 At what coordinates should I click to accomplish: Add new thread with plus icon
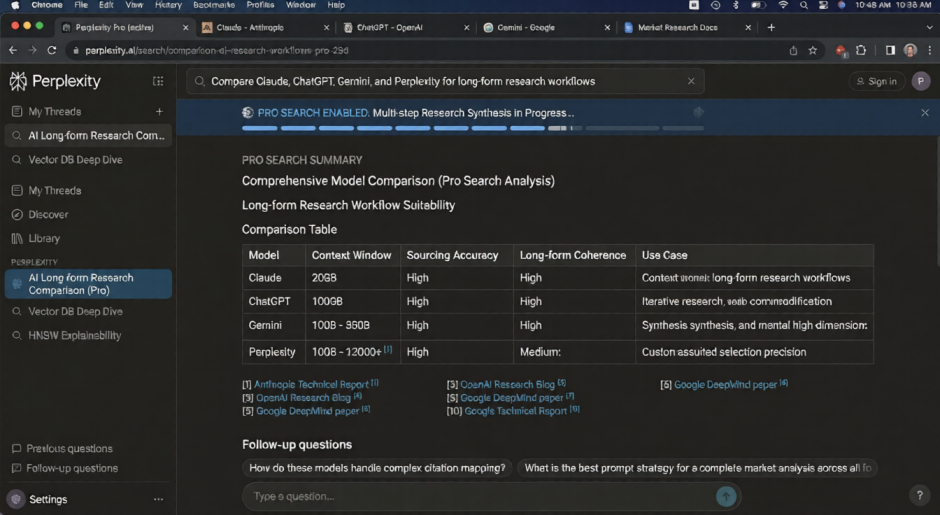[x=159, y=112]
